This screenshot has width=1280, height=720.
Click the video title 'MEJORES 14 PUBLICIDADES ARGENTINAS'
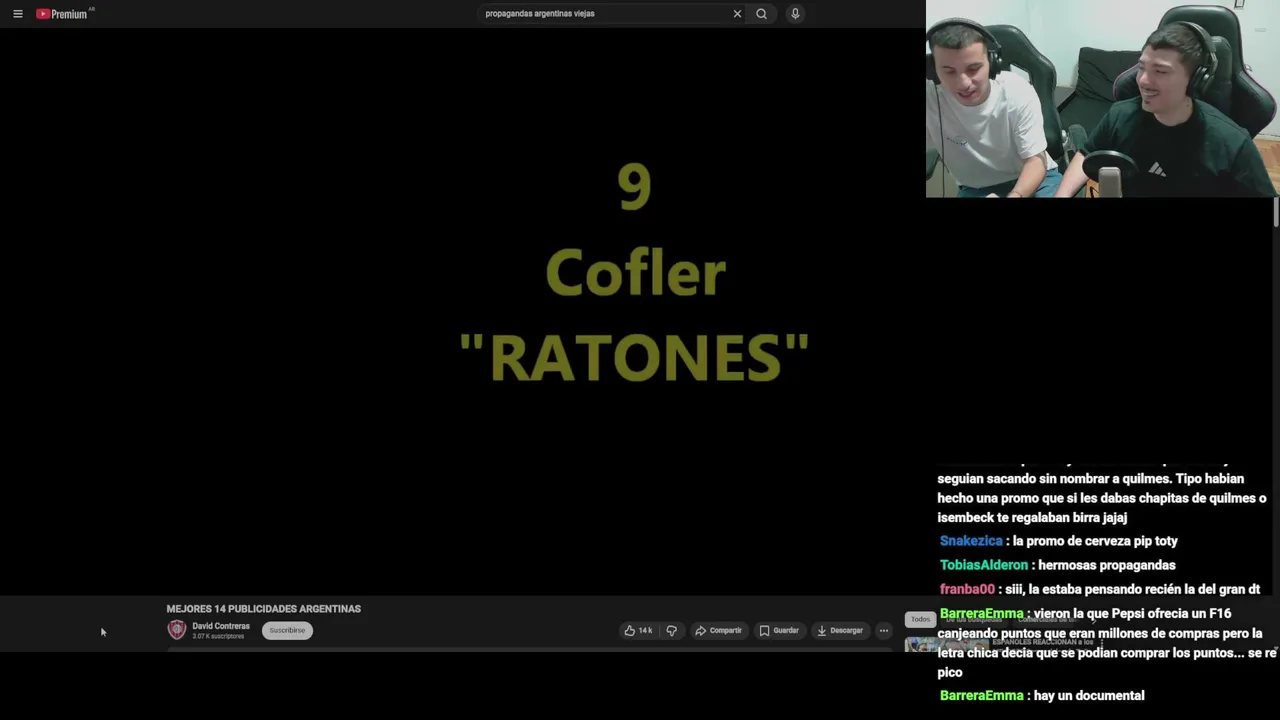click(263, 609)
